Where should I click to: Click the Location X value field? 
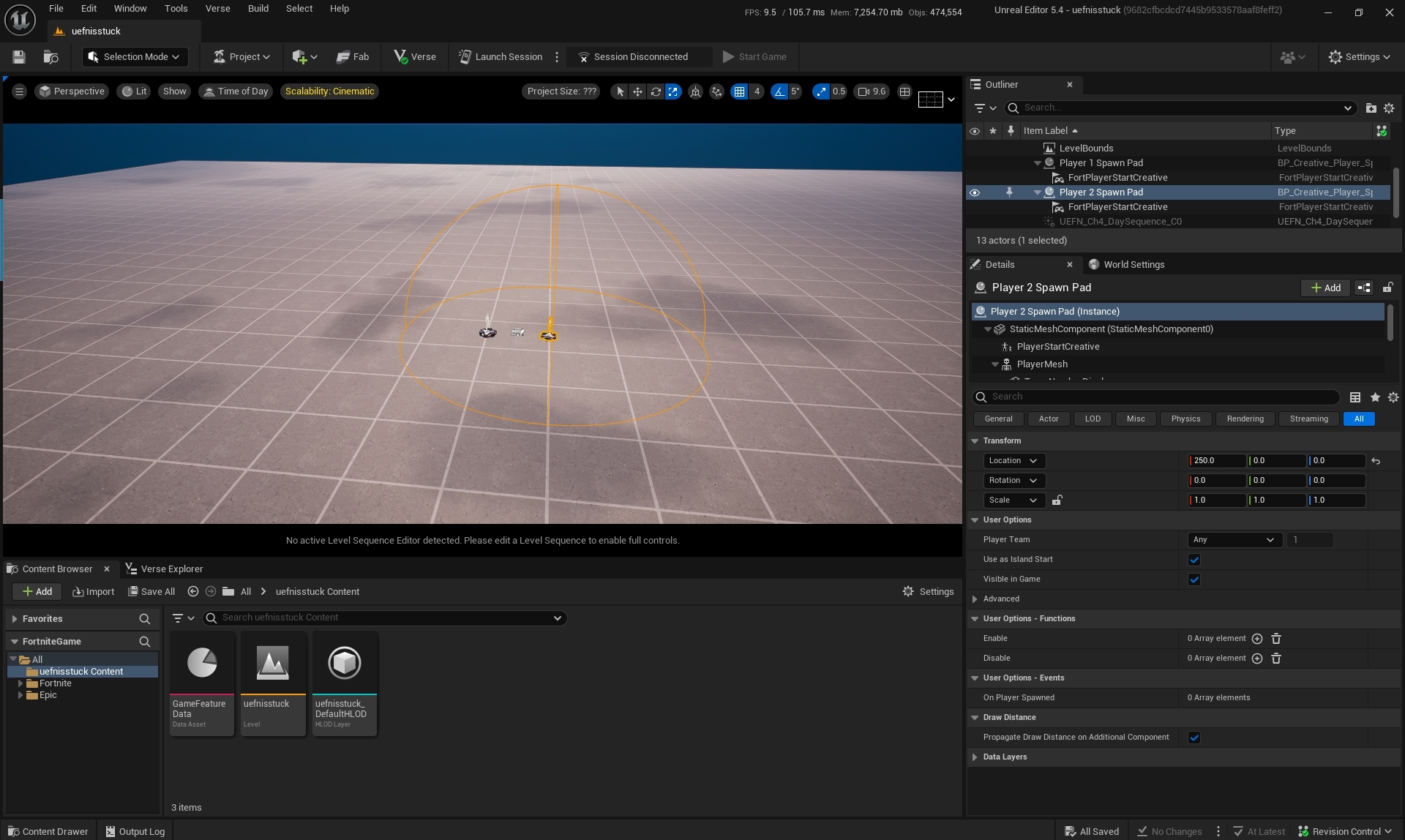point(1216,461)
